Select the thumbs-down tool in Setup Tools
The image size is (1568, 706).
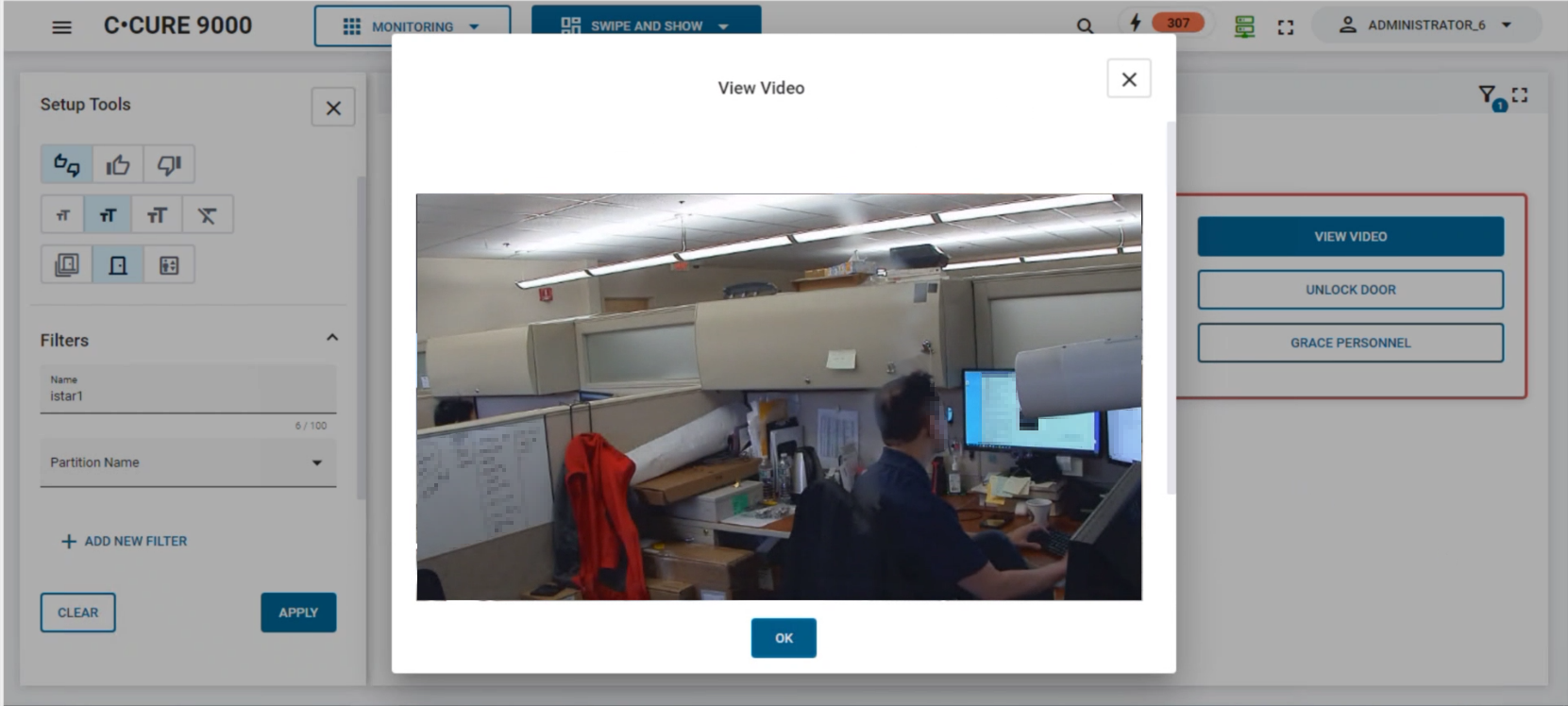[x=169, y=165]
